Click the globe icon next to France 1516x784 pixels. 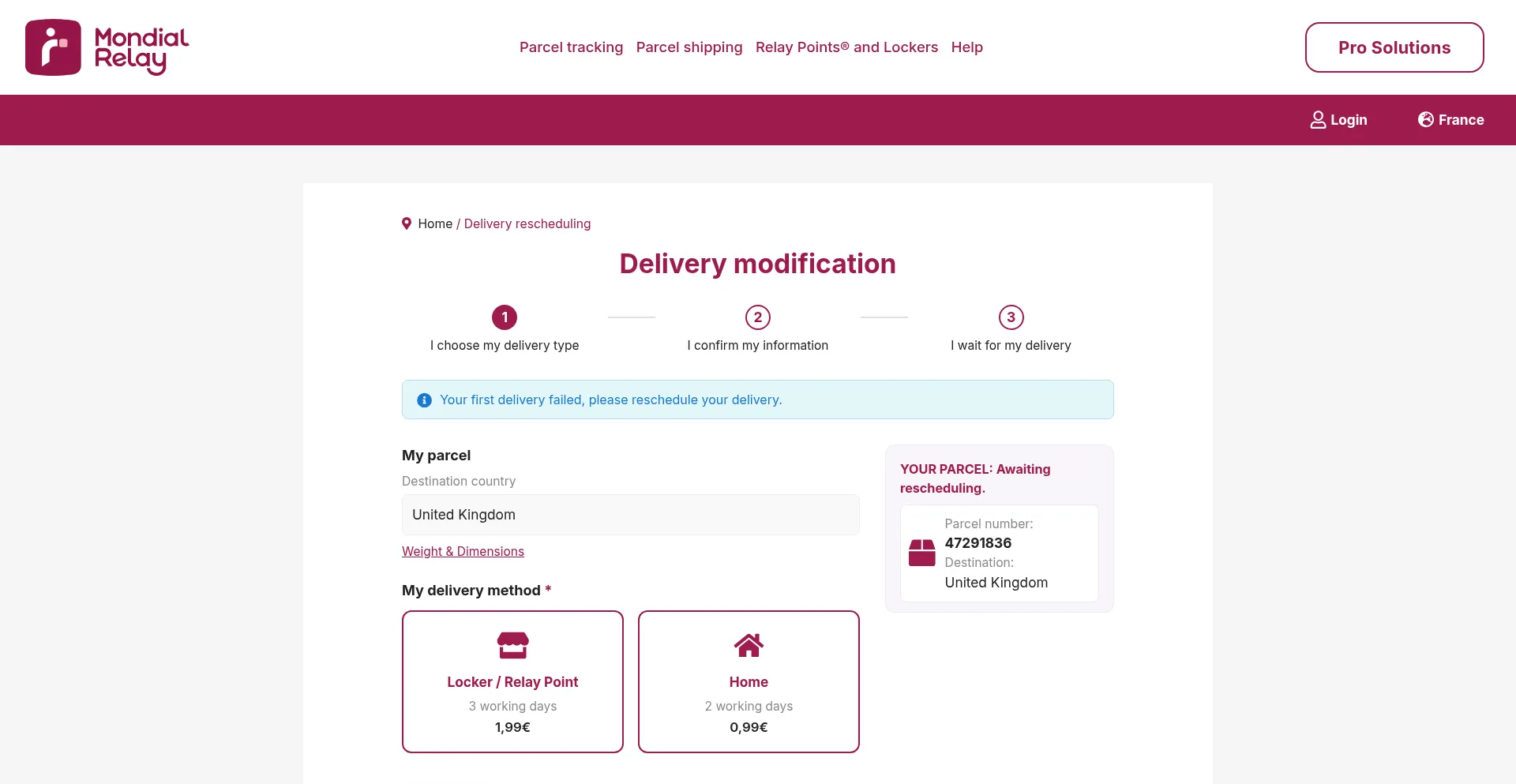[x=1425, y=119]
